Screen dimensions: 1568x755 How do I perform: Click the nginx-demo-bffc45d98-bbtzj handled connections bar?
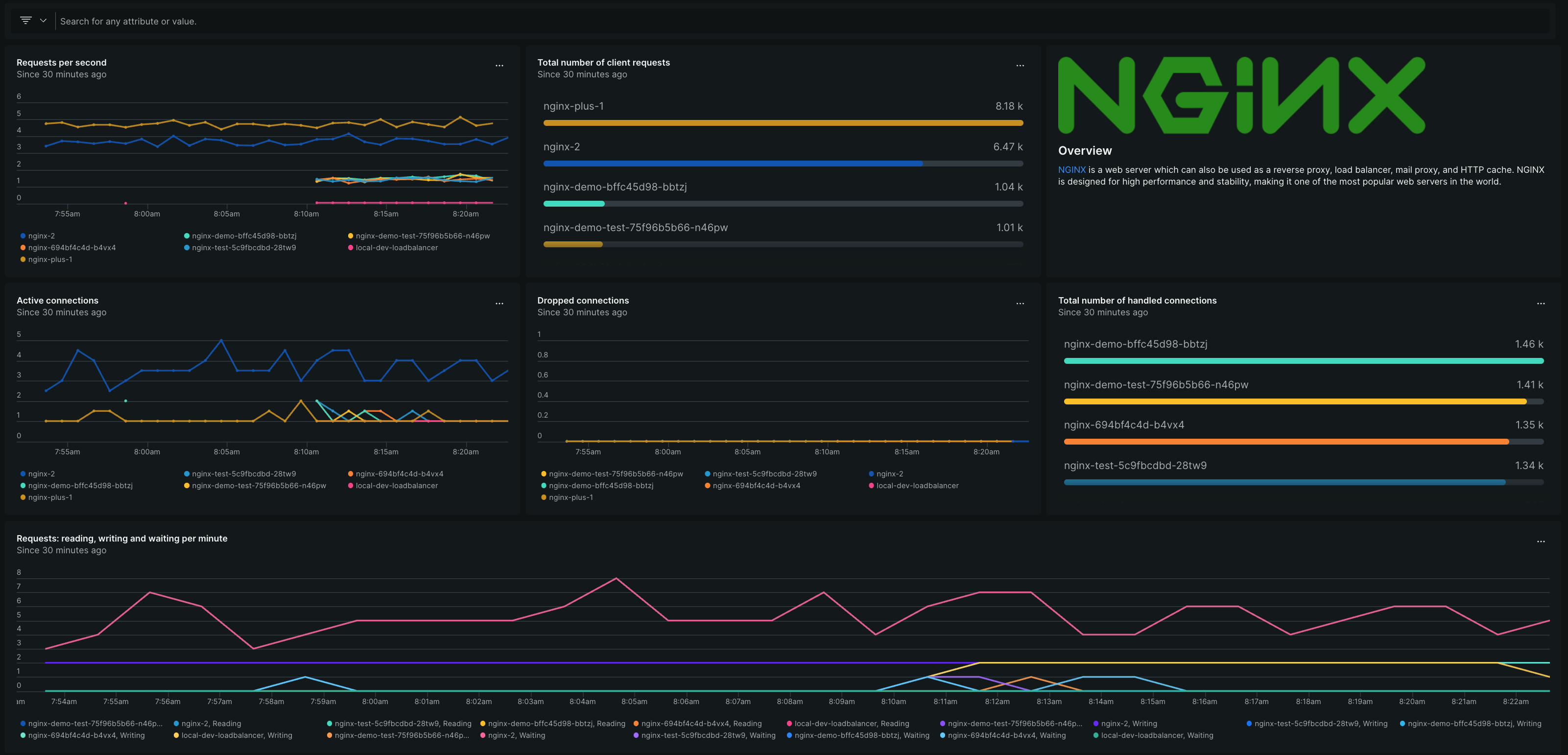1303,360
